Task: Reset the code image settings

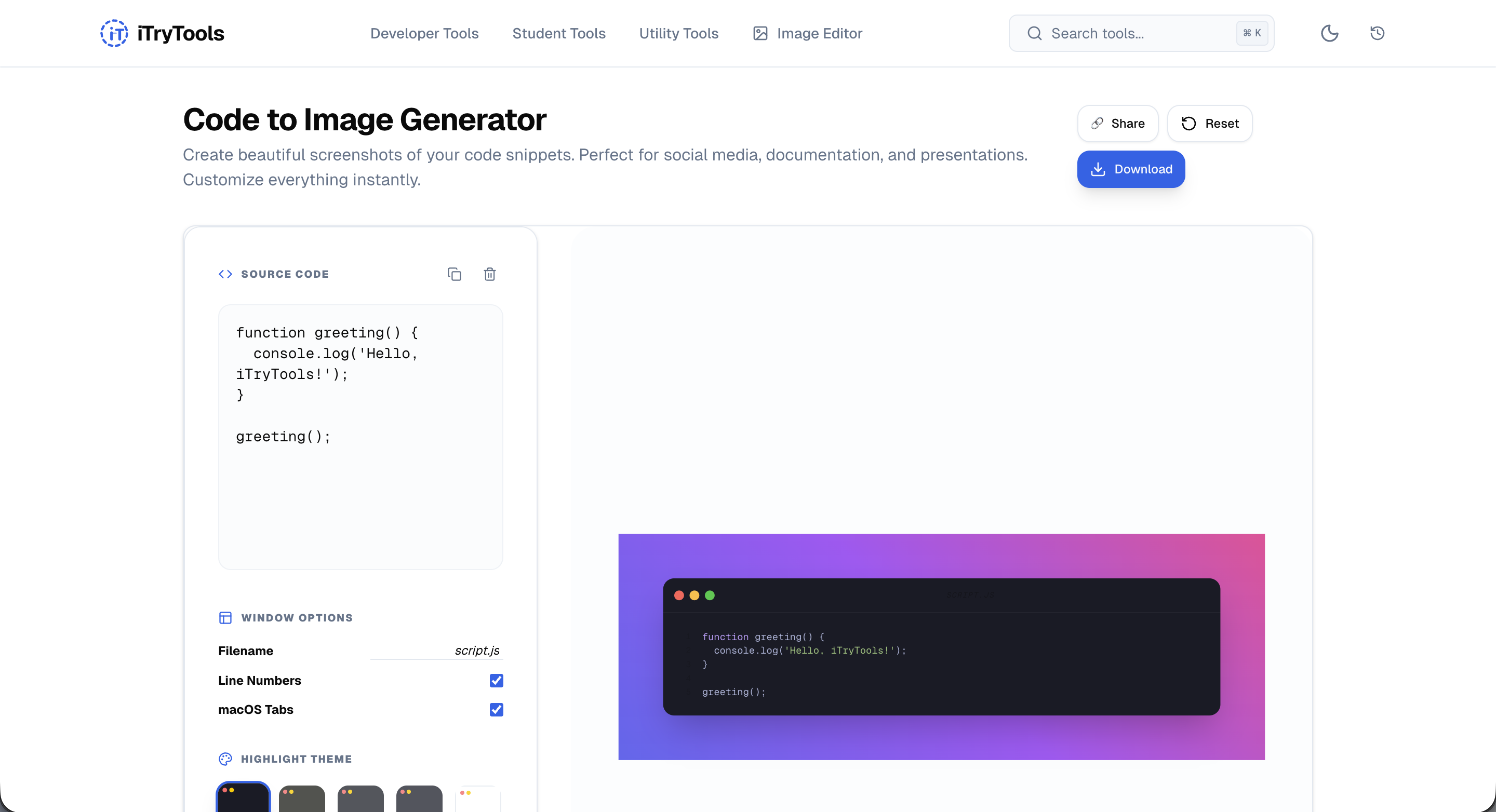Action: (1210, 123)
